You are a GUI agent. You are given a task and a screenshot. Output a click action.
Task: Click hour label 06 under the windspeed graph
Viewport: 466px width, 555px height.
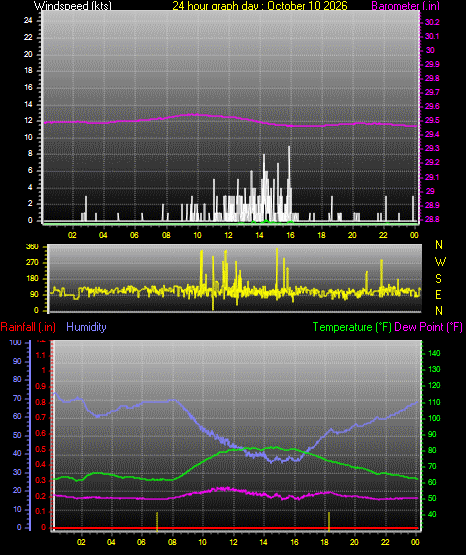[x=134, y=235]
